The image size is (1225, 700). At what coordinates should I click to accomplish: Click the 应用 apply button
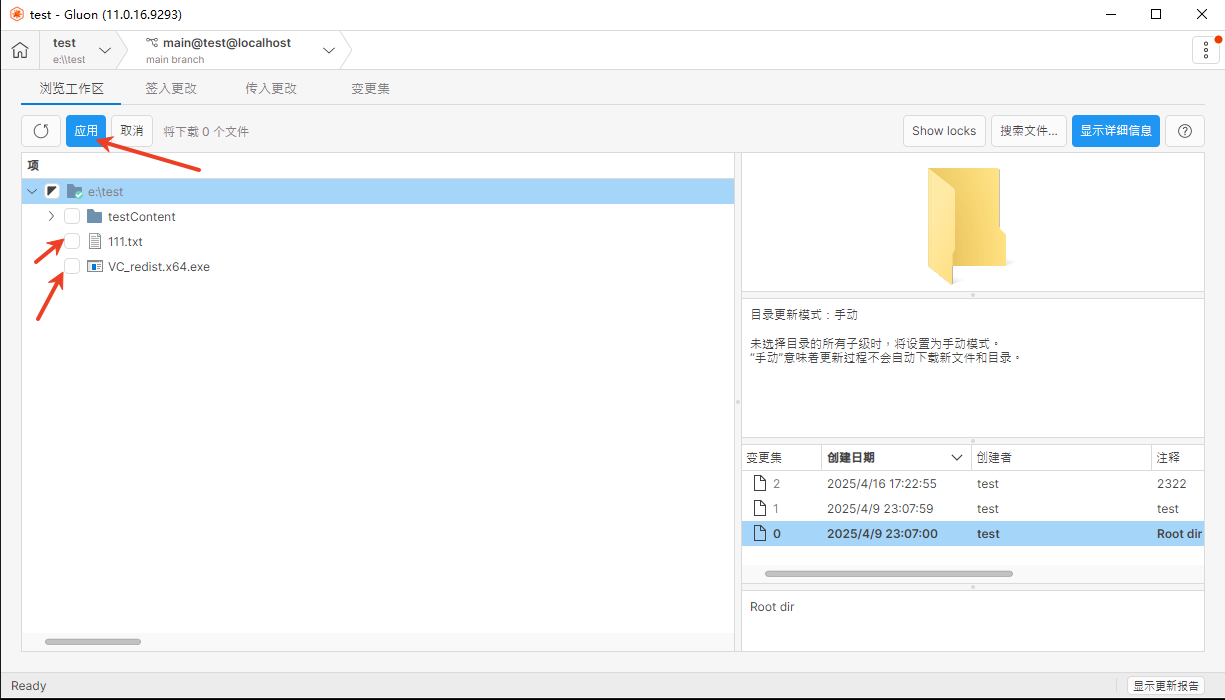86,131
